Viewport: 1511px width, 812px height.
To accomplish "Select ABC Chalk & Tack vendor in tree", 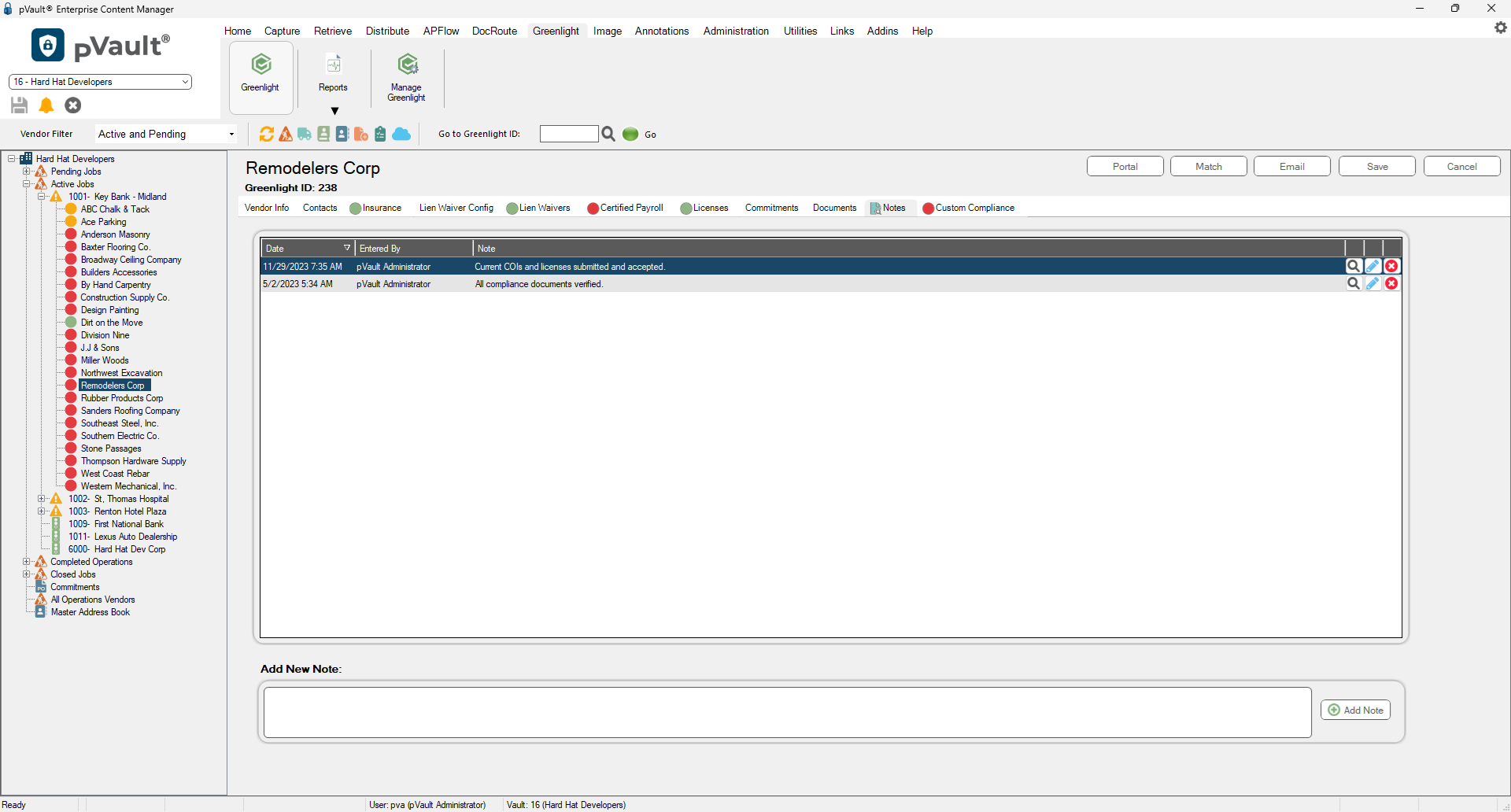I will coord(115,209).
